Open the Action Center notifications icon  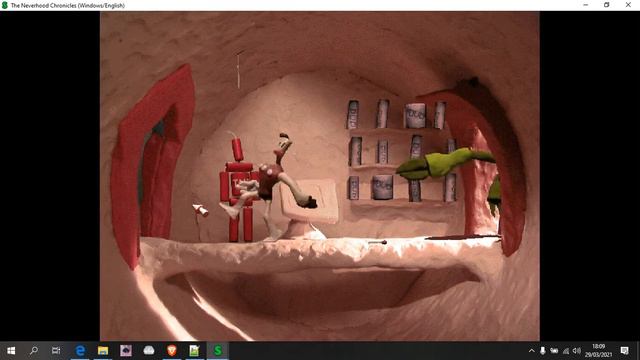624,350
